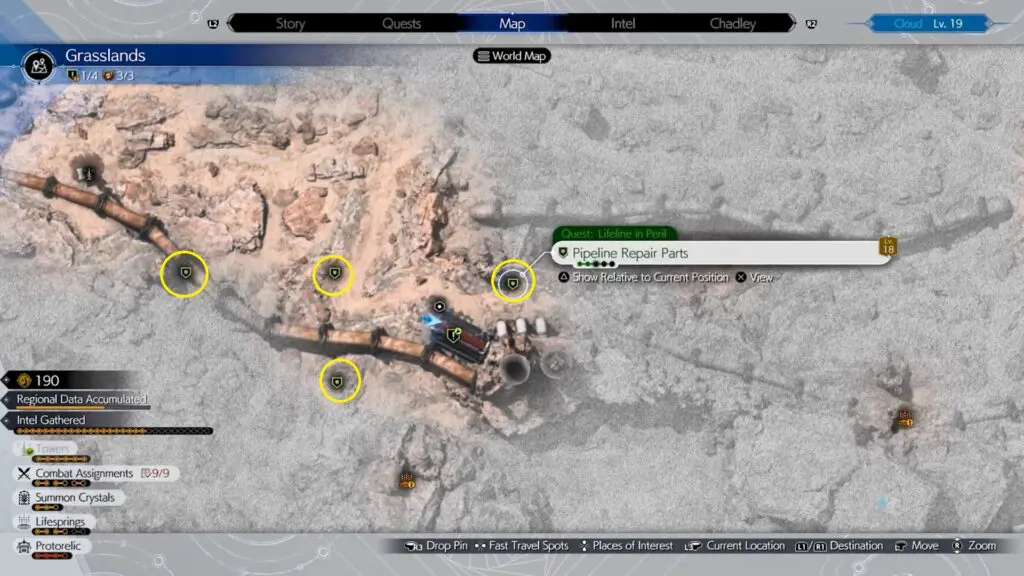Screen dimensions: 1024x576
Task: Click the World Map button
Action: [512, 56]
